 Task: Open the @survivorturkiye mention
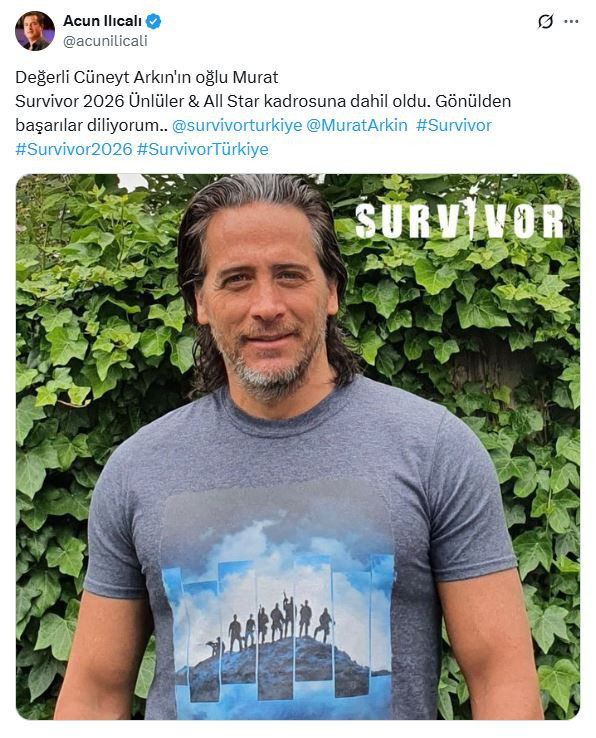pos(237,125)
